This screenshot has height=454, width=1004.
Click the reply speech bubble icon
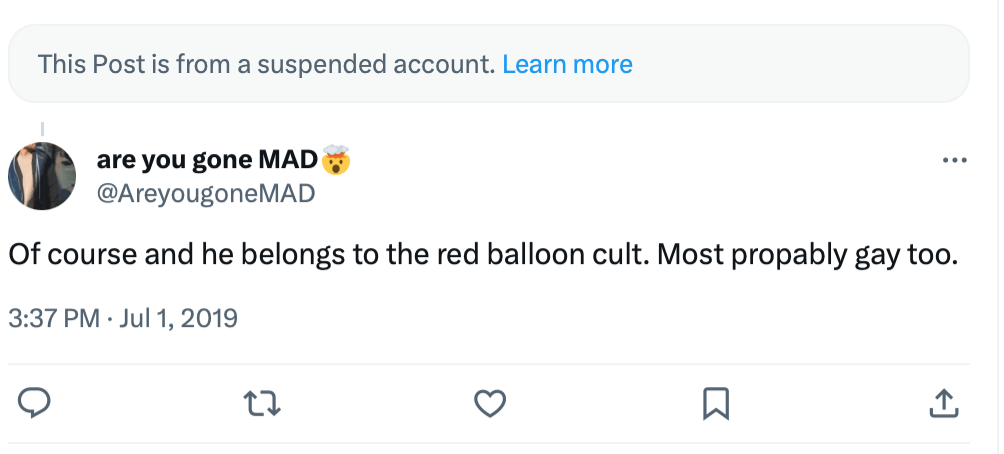point(36,402)
